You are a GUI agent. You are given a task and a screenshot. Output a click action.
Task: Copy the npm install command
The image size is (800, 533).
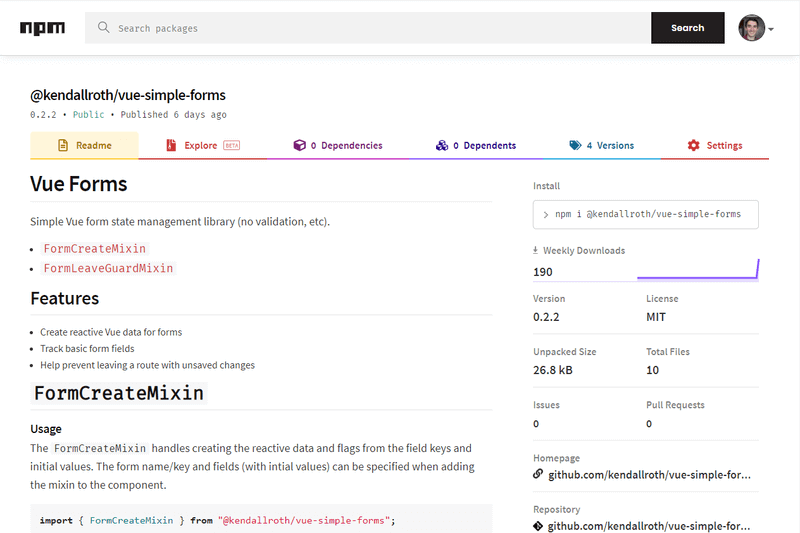tap(647, 214)
